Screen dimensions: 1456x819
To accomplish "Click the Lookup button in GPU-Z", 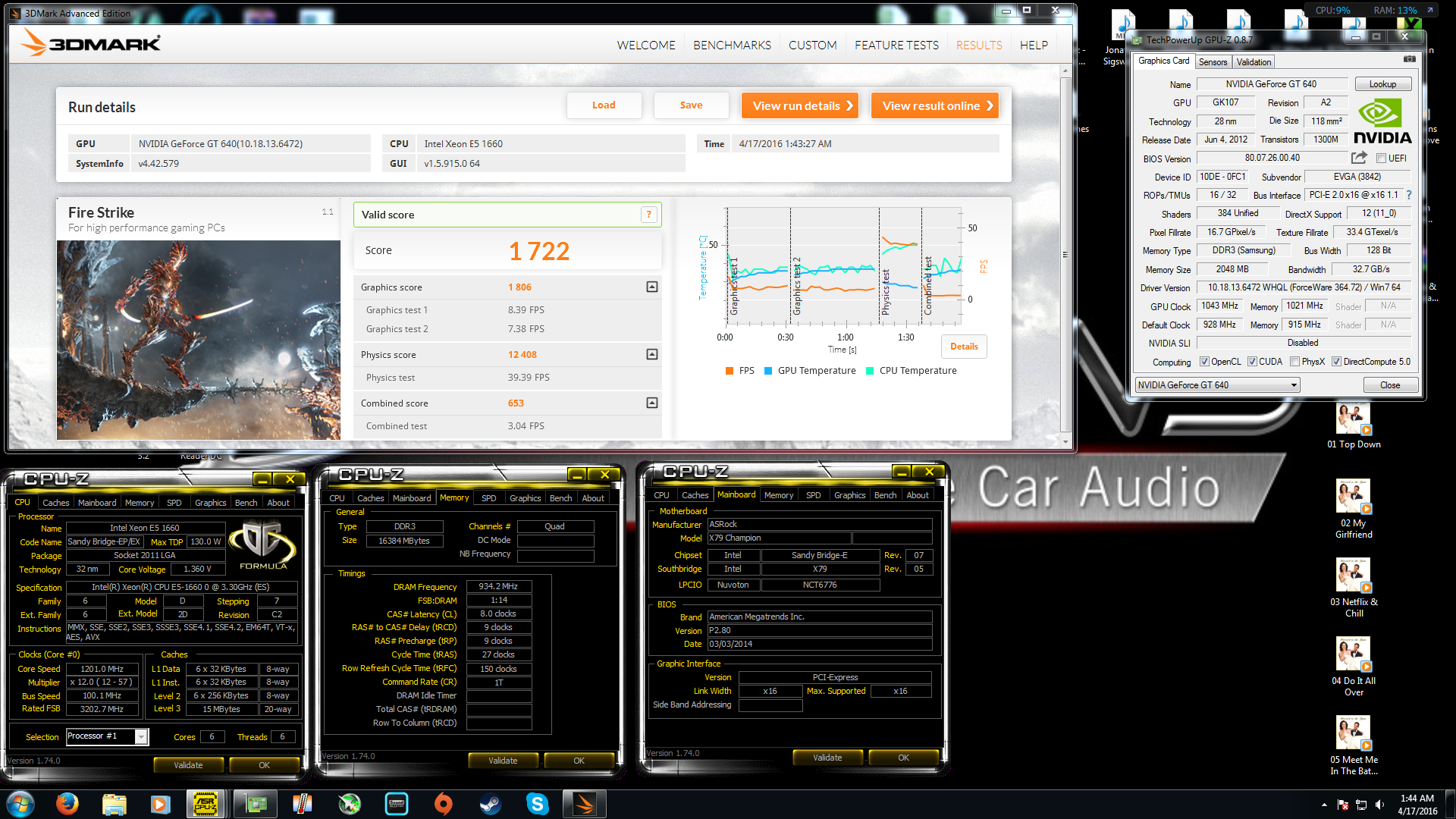I will coord(1382,84).
